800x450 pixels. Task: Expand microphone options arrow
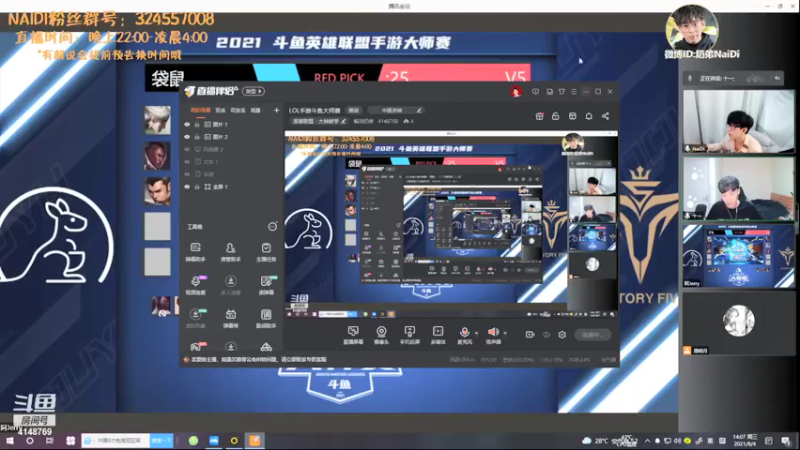(477, 333)
